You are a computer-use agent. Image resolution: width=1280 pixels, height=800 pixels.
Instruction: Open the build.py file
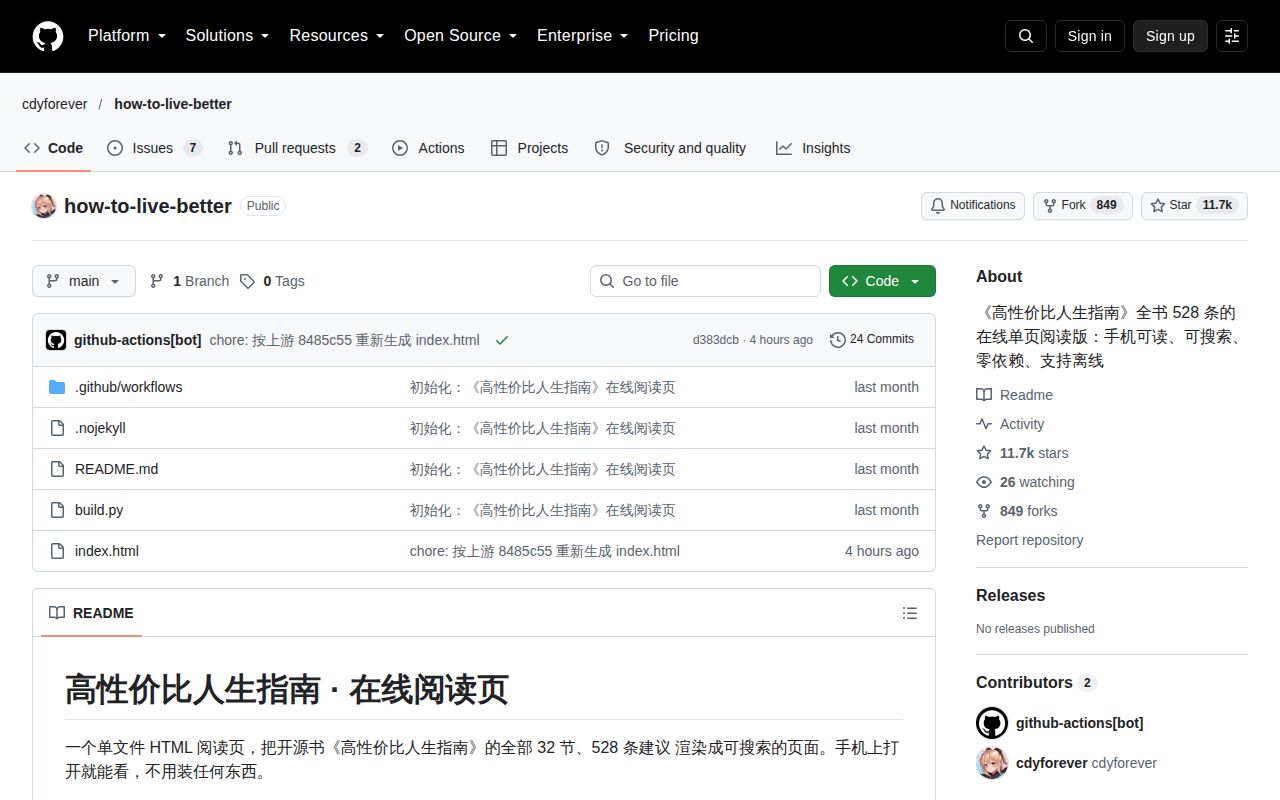click(x=99, y=510)
